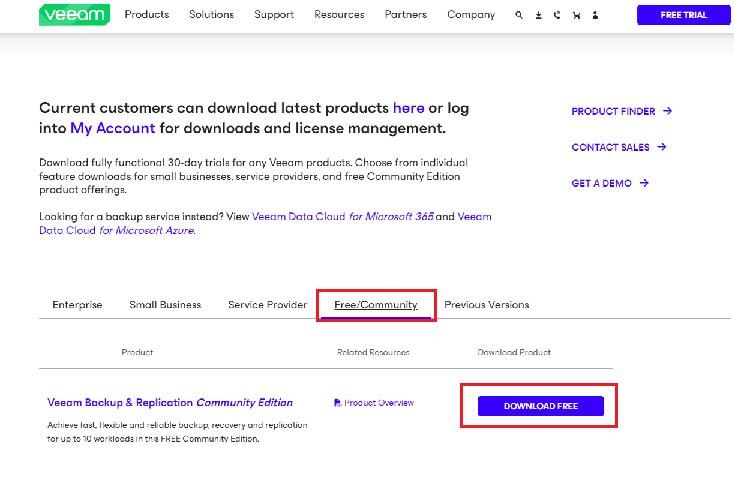Switch to the Service Provider tab
This screenshot has height=479, width=734.
267,305
